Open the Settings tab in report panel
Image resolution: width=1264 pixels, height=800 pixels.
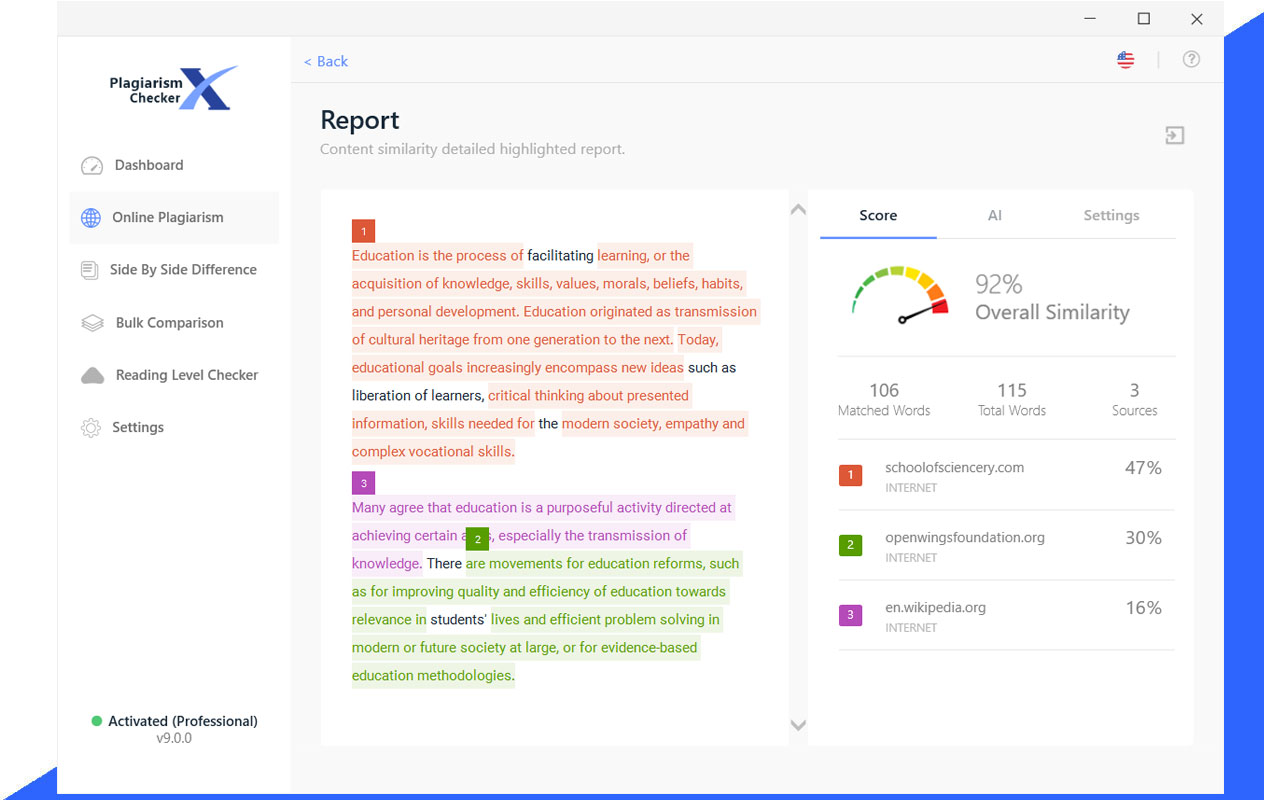coord(1110,215)
